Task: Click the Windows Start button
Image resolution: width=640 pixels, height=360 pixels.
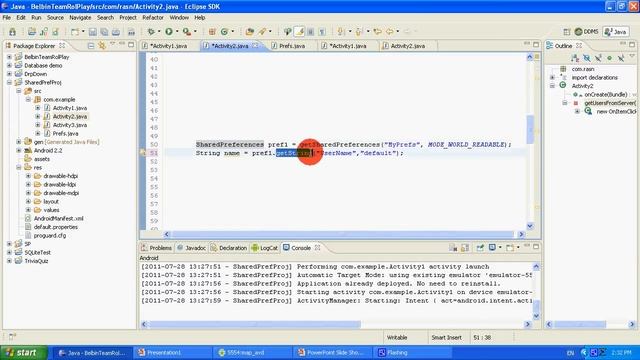Action: click(24, 352)
